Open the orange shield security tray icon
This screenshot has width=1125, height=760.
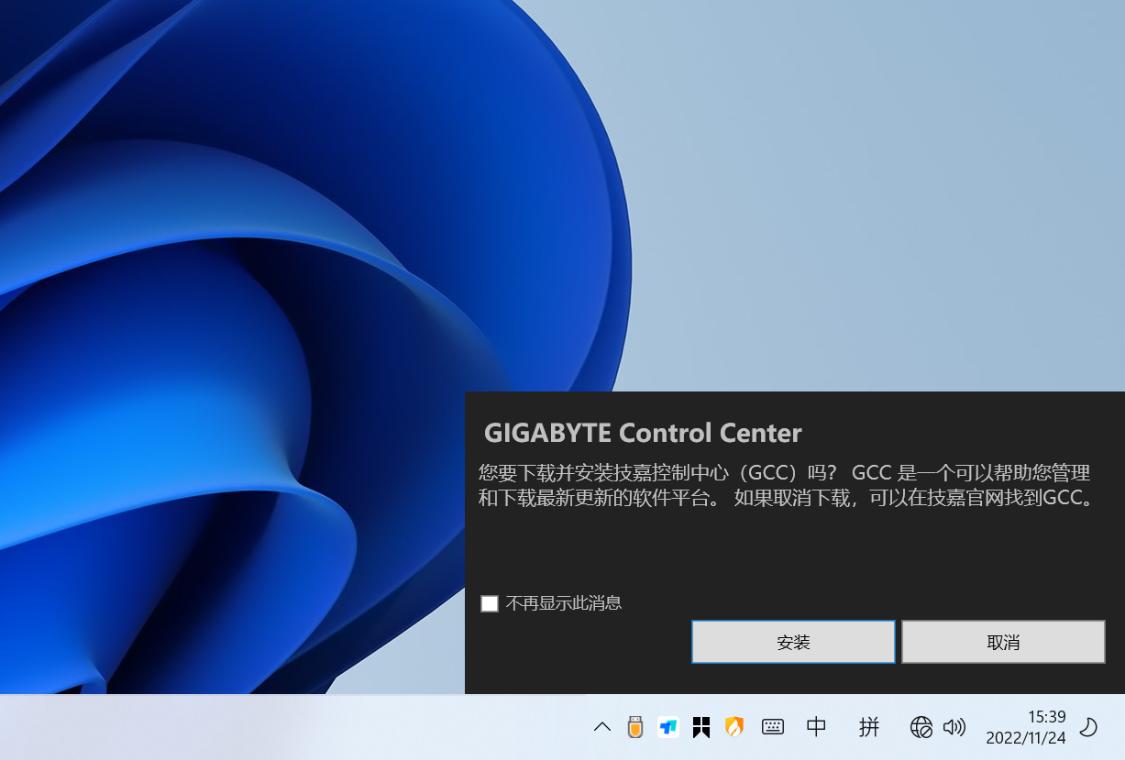pos(733,727)
